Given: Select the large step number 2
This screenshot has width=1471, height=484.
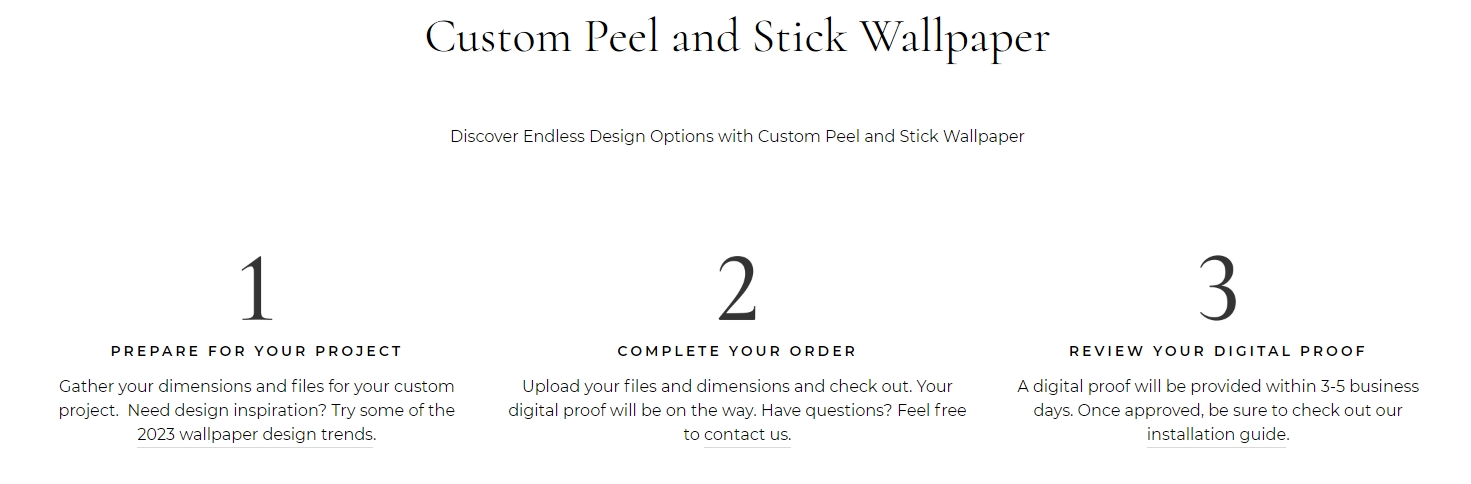Looking at the screenshot, I should tap(737, 289).
